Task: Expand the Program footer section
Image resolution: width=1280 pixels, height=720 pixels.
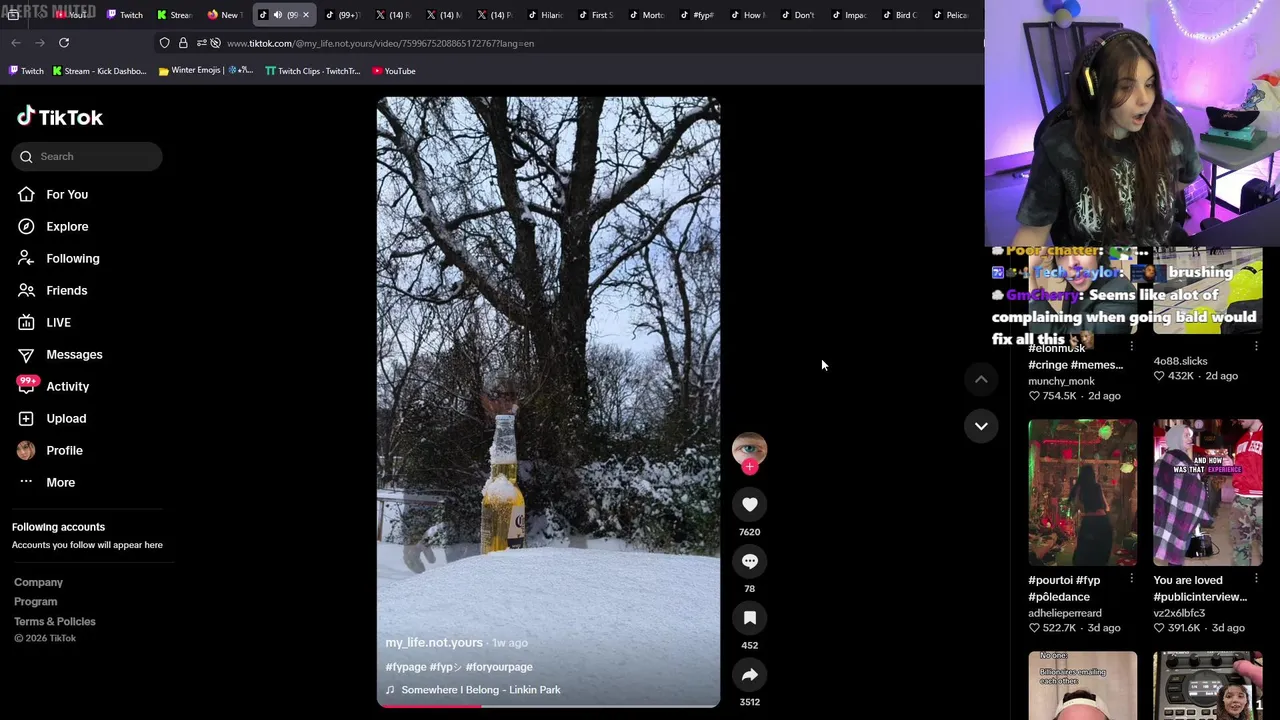Action: pos(35,601)
